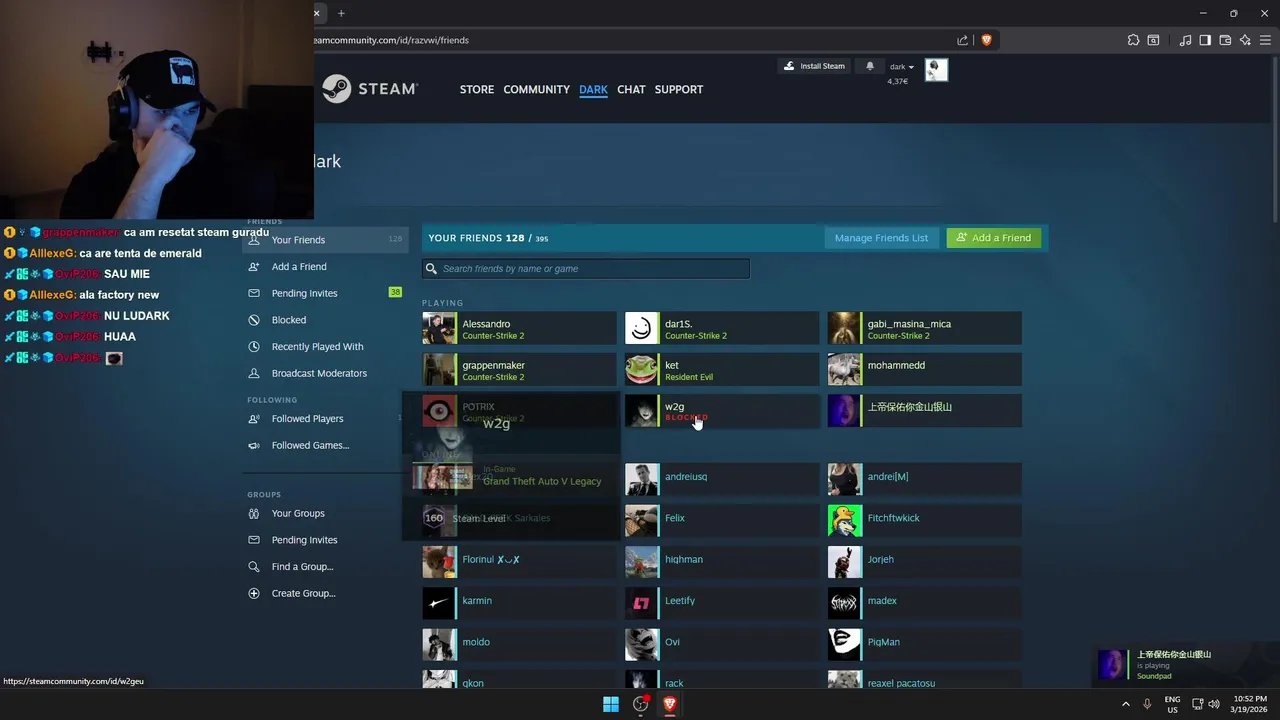
Task: Open a new browser tab with plus
Action: (x=341, y=13)
